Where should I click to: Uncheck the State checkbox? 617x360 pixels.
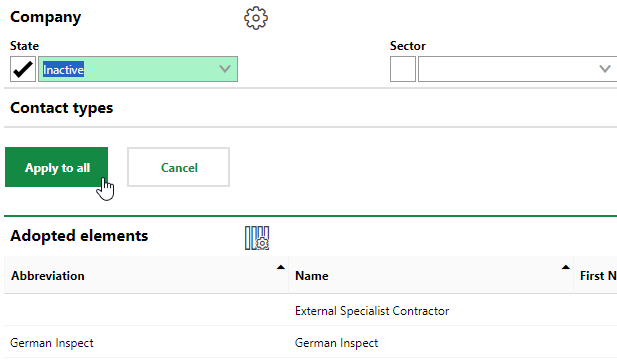(x=23, y=69)
